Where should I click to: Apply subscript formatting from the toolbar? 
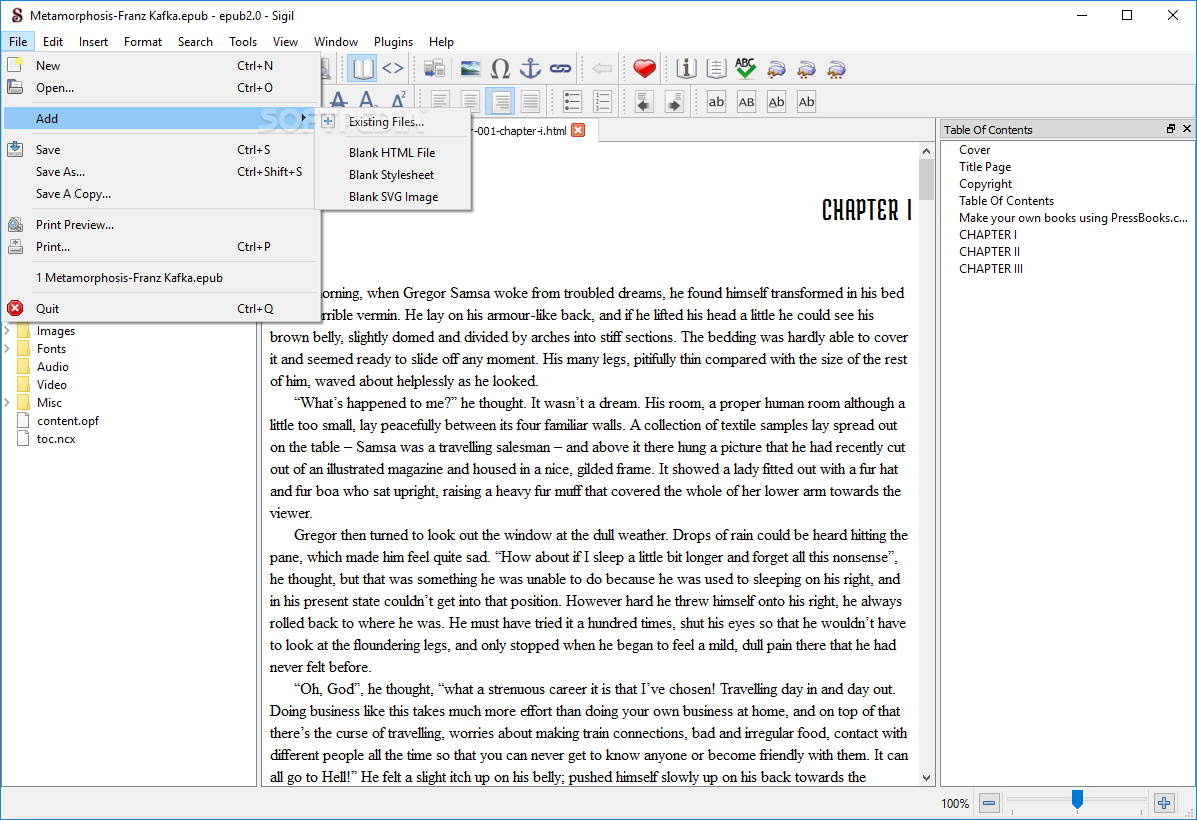click(x=368, y=100)
